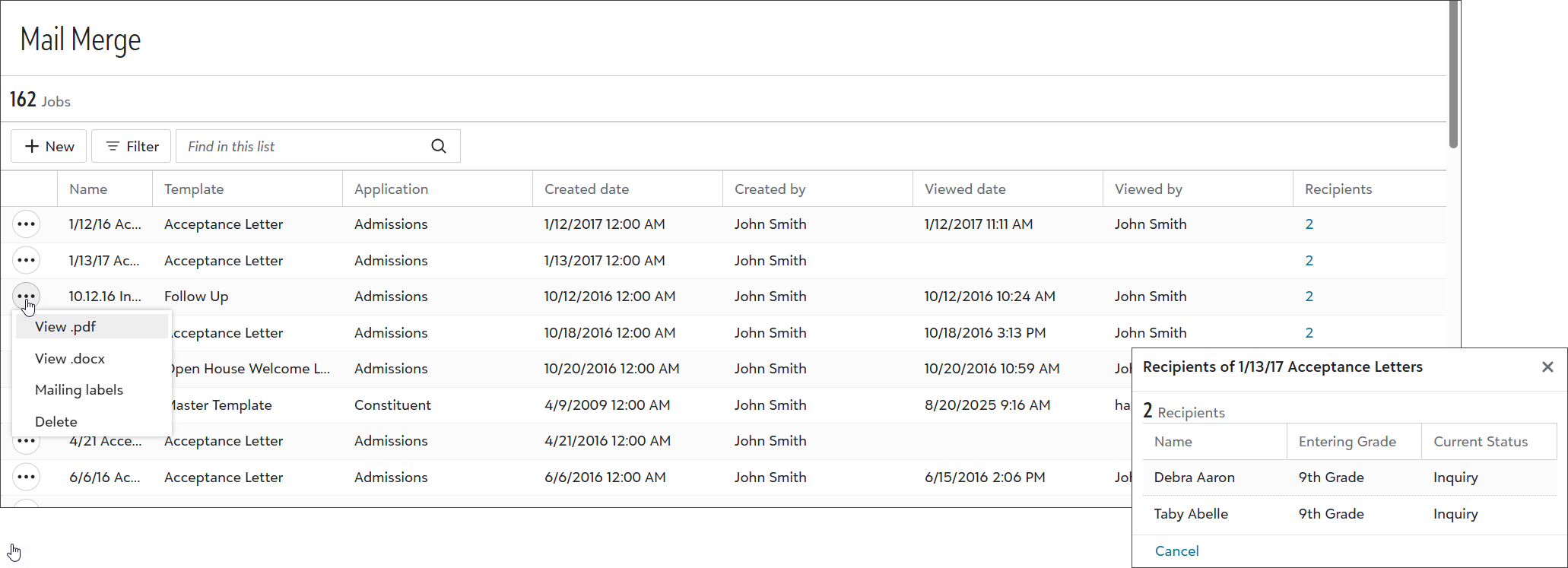Screen dimensions: 1568x568
Task: Choose Delete in the context menu
Action: pyautogui.click(x=56, y=422)
